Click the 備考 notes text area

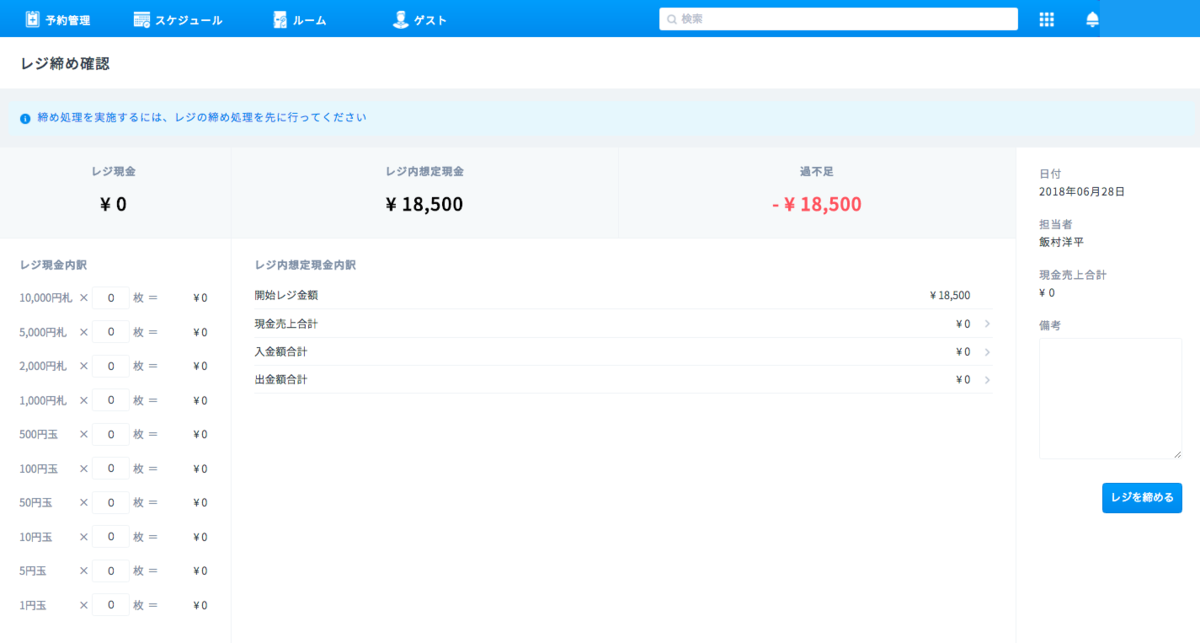point(1110,398)
